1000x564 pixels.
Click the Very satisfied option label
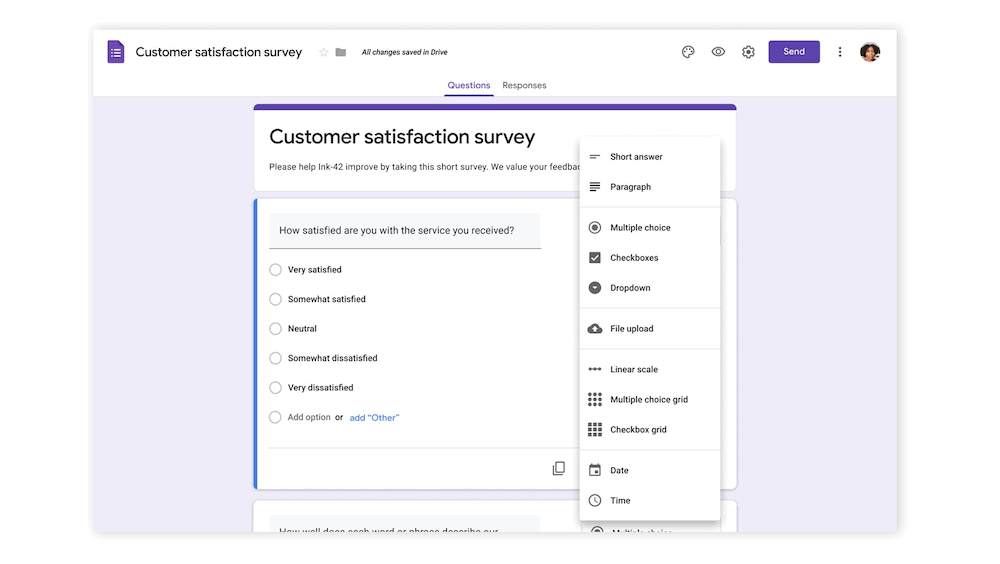[314, 269]
